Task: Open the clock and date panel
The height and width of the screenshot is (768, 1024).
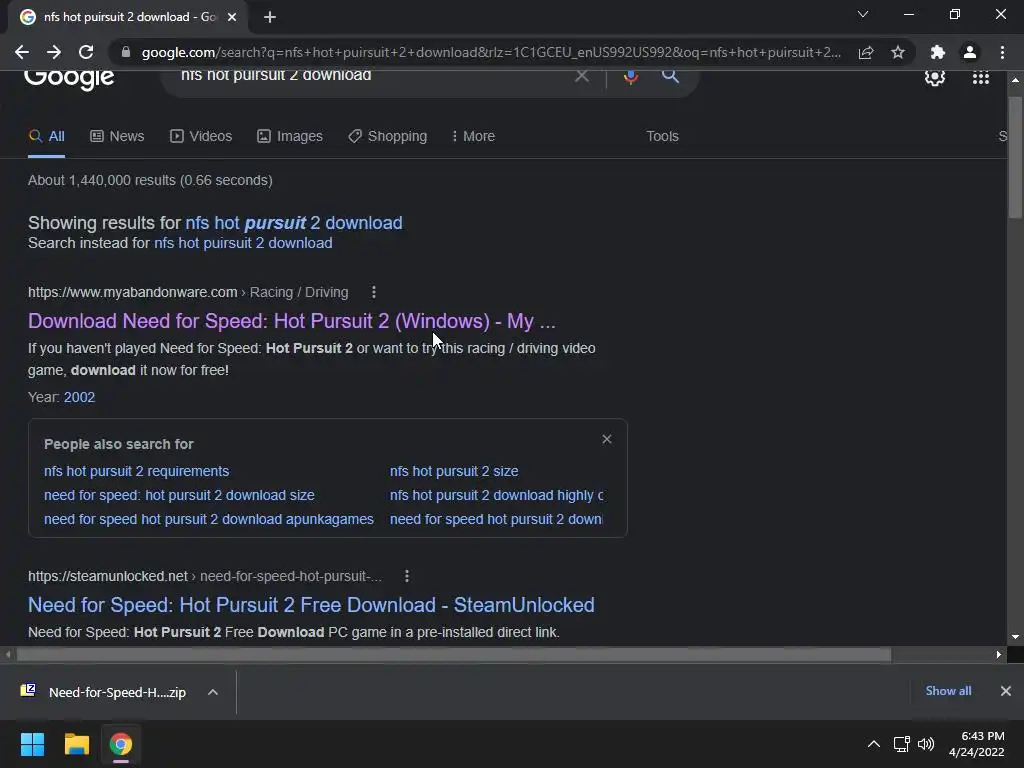Action: pos(977,744)
